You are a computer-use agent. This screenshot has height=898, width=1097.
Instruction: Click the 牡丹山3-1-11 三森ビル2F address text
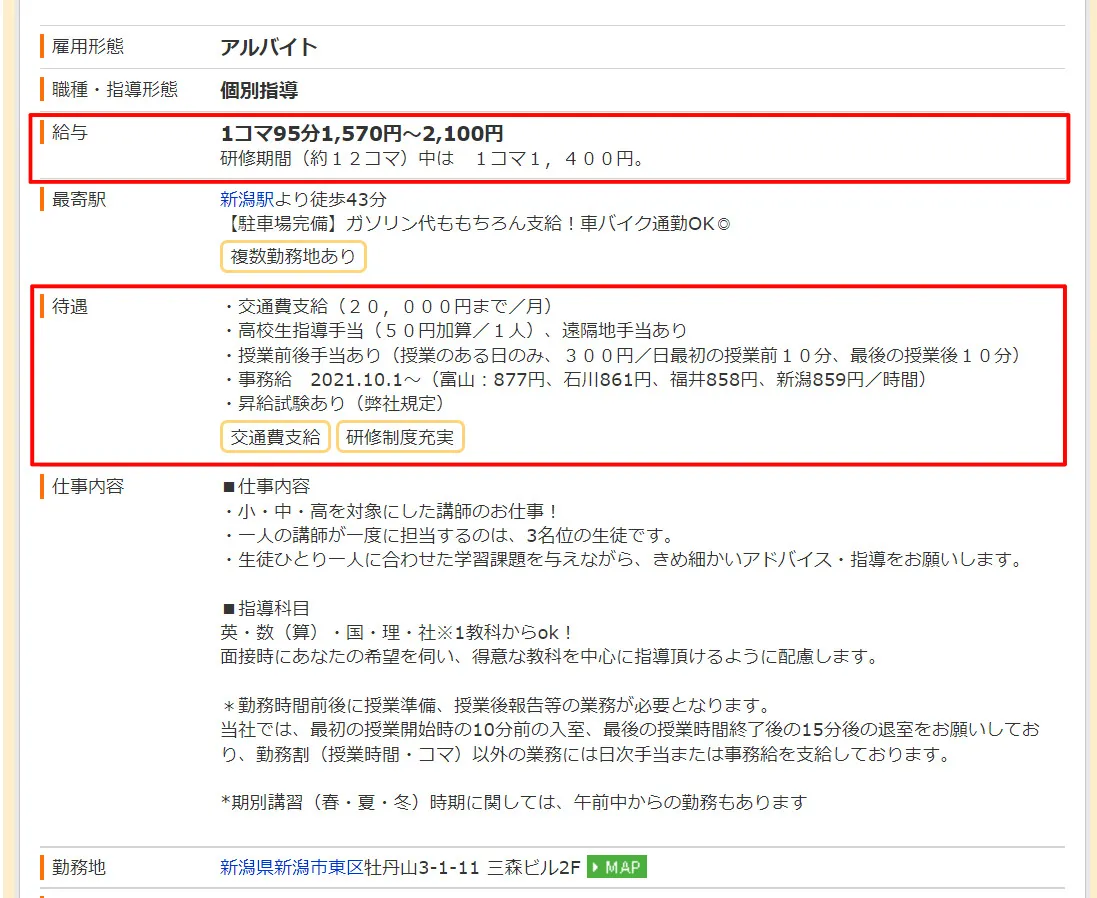472,867
